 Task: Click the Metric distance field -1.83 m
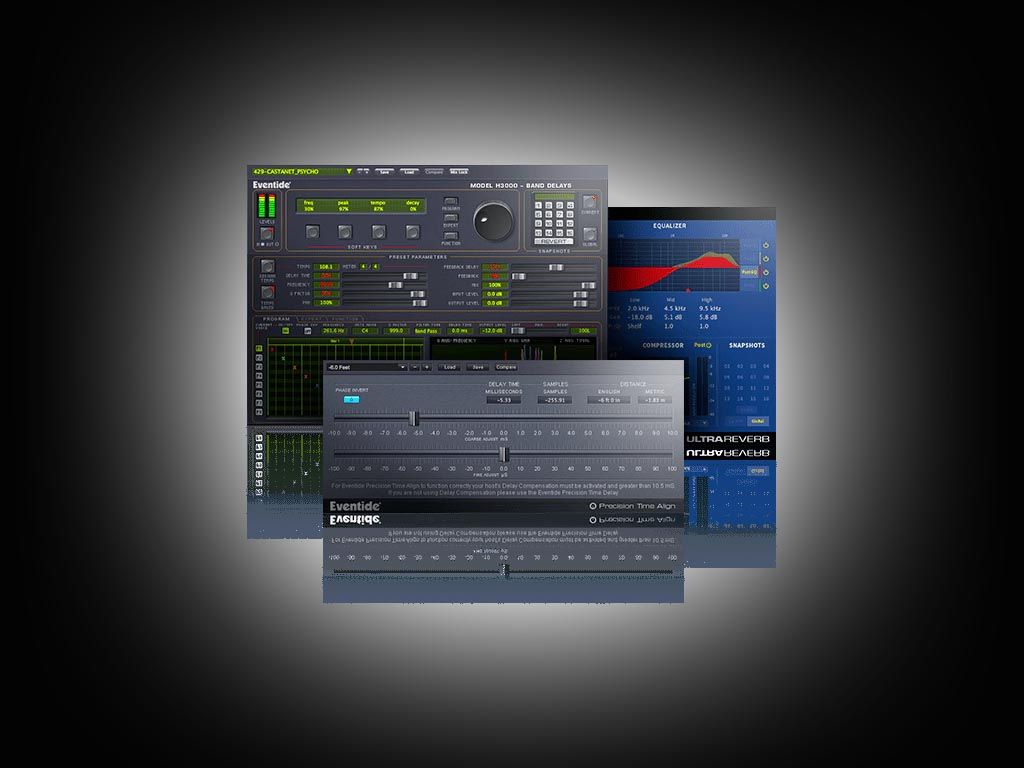coord(654,400)
